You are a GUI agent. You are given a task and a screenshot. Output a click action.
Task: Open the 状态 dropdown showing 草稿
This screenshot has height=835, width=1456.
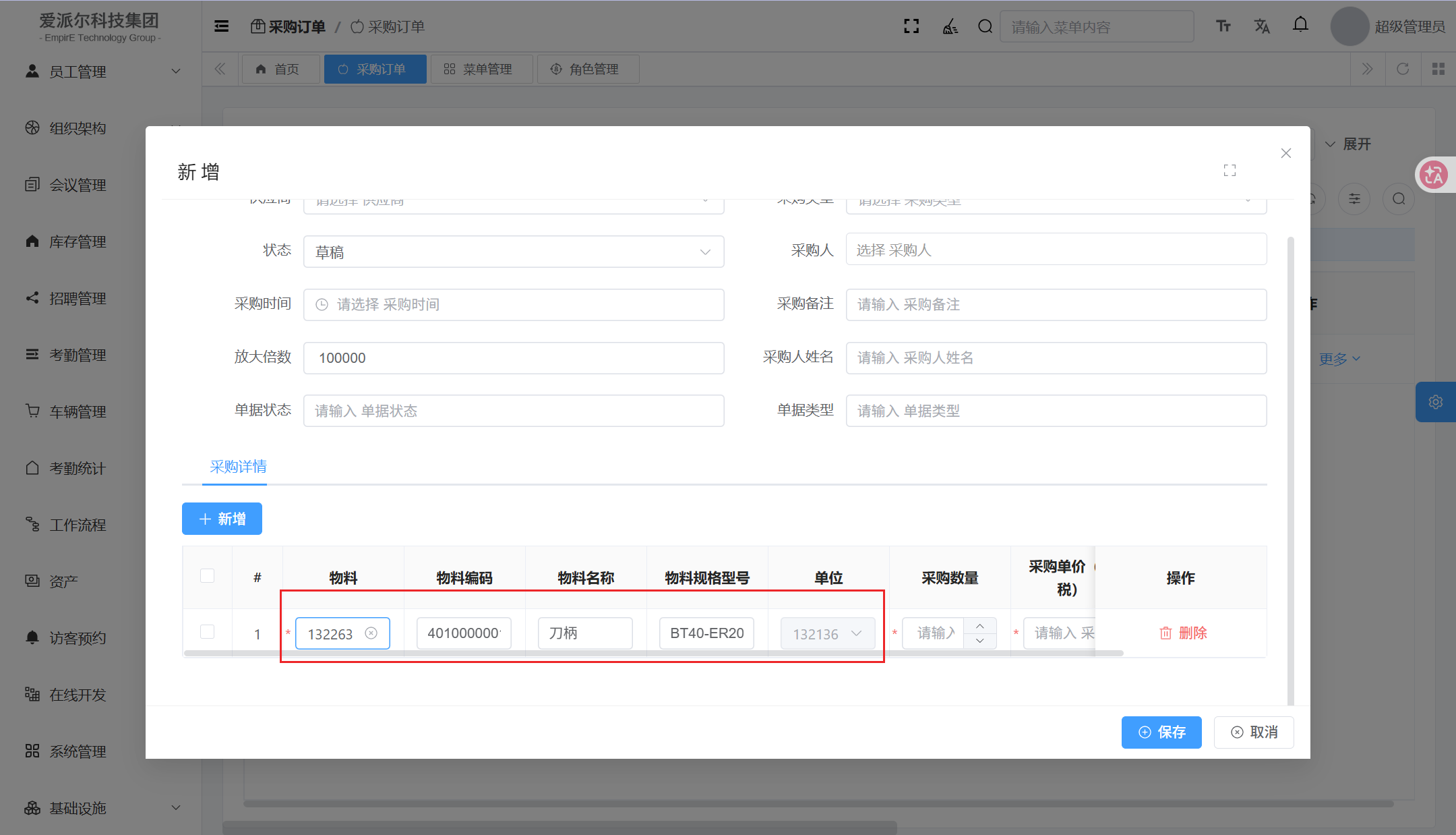[x=513, y=252]
